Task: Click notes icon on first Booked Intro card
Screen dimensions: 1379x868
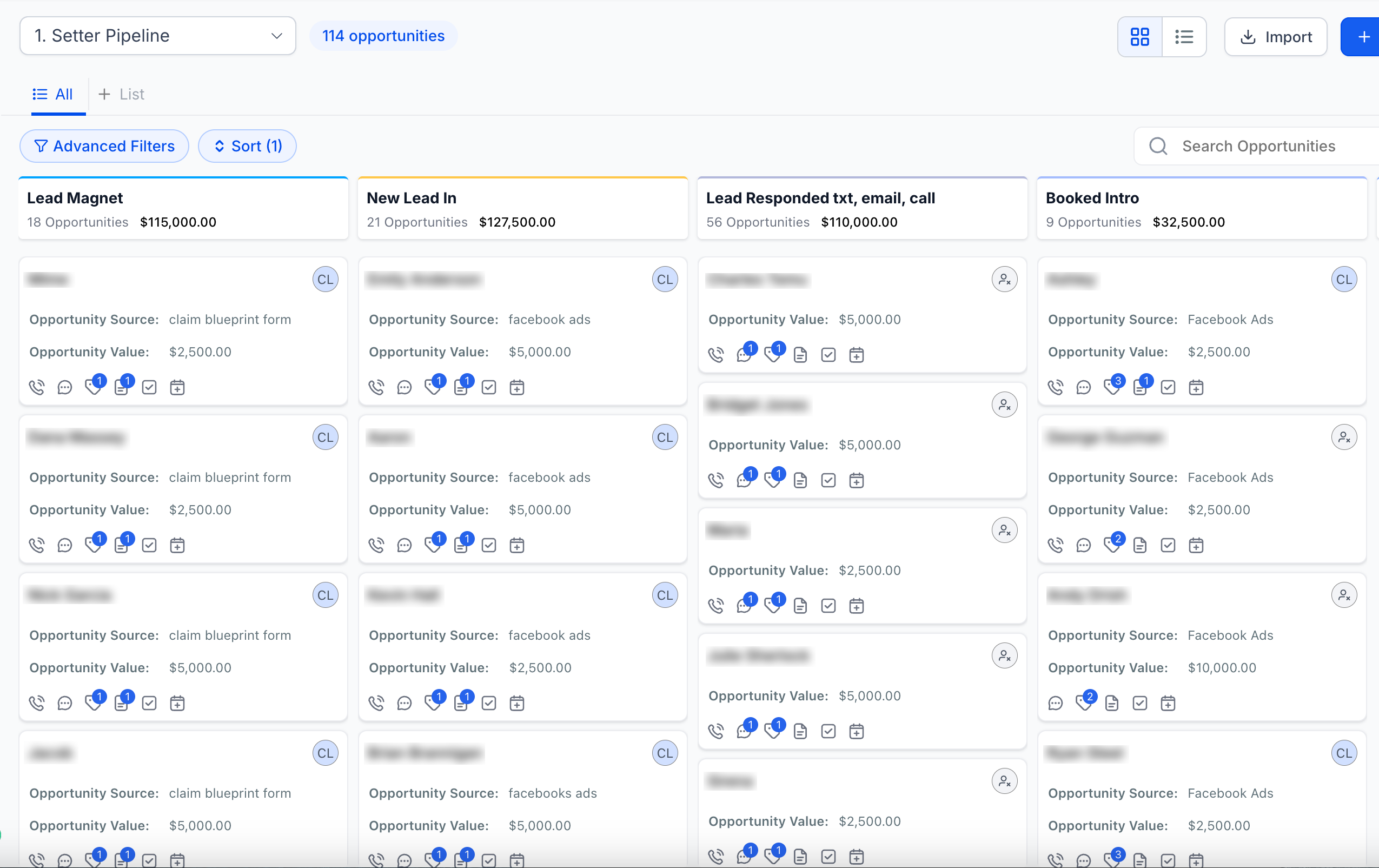Action: coord(1139,388)
